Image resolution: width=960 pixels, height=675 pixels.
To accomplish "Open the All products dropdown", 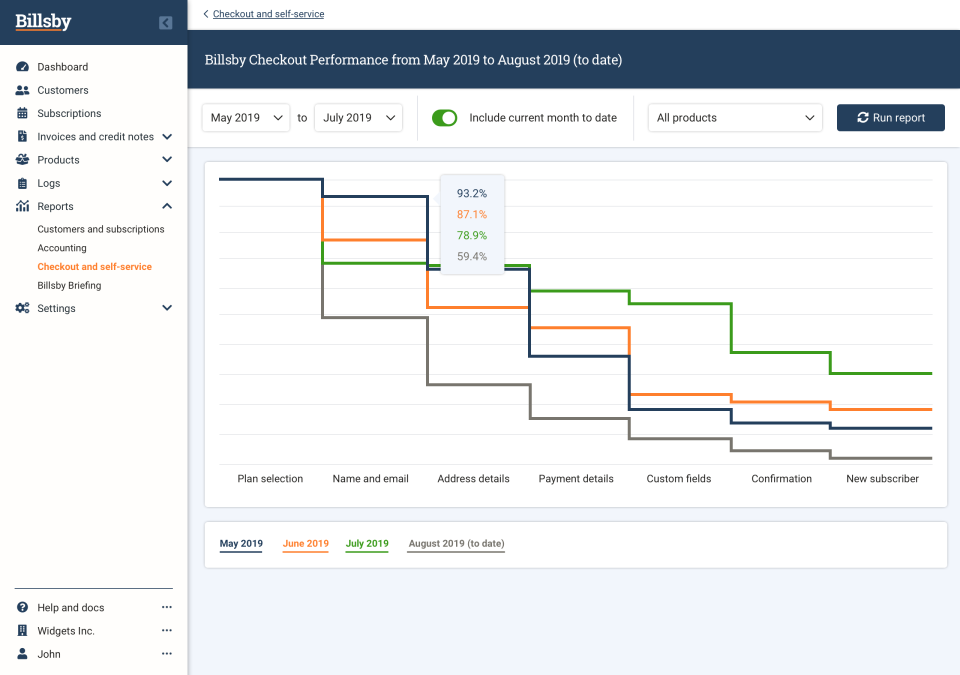I will pyautogui.click(x=735, y=117).
